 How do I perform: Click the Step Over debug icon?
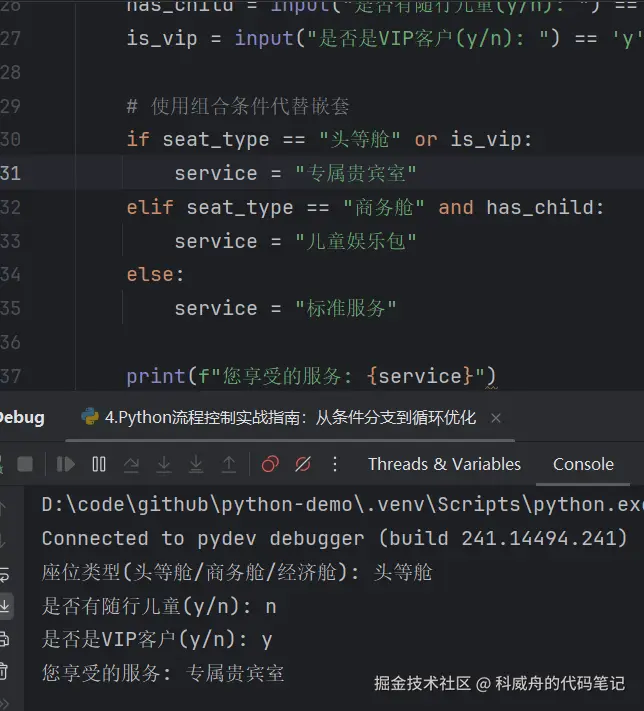(x=132, y=464)
